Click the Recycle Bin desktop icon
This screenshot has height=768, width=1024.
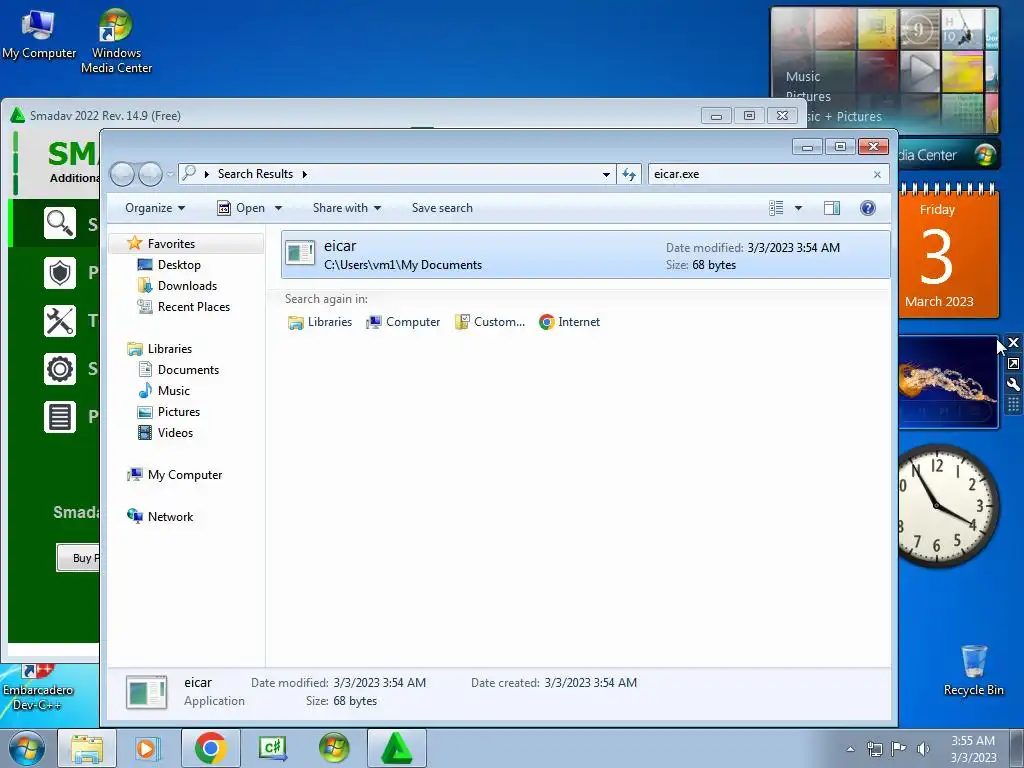(x=974, y=671)
